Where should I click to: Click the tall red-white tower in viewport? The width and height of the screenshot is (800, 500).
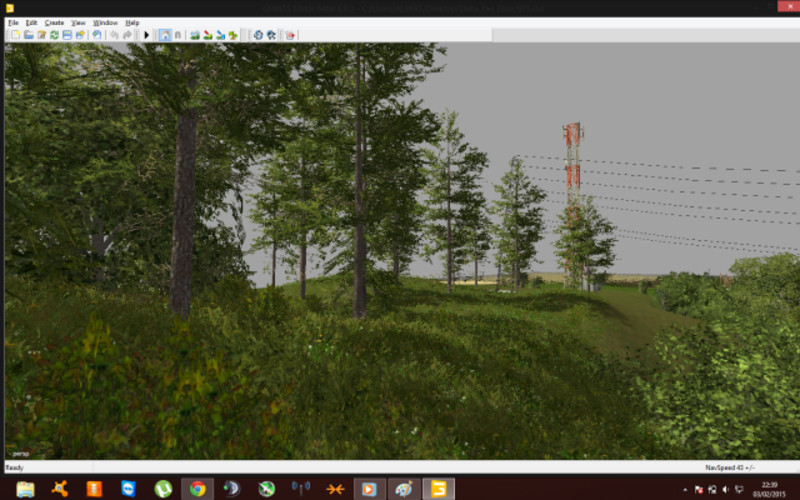(x=572, y=160)
